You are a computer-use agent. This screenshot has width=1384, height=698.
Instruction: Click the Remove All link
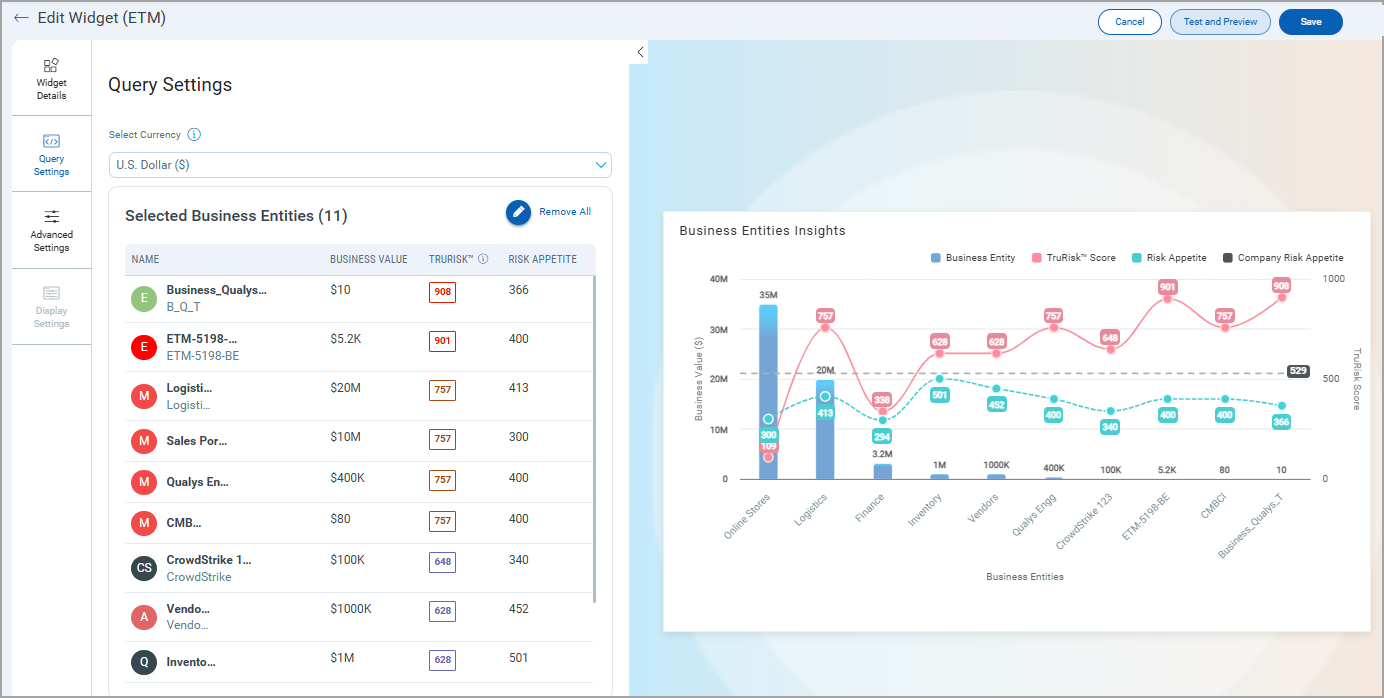click(x=565, y=212)
